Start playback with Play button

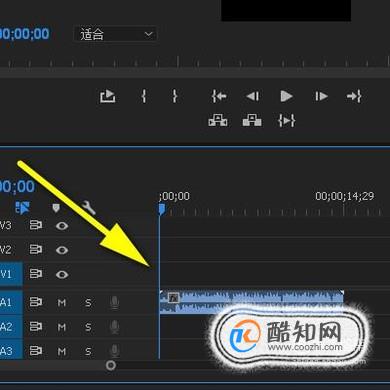tap(286, 96)
